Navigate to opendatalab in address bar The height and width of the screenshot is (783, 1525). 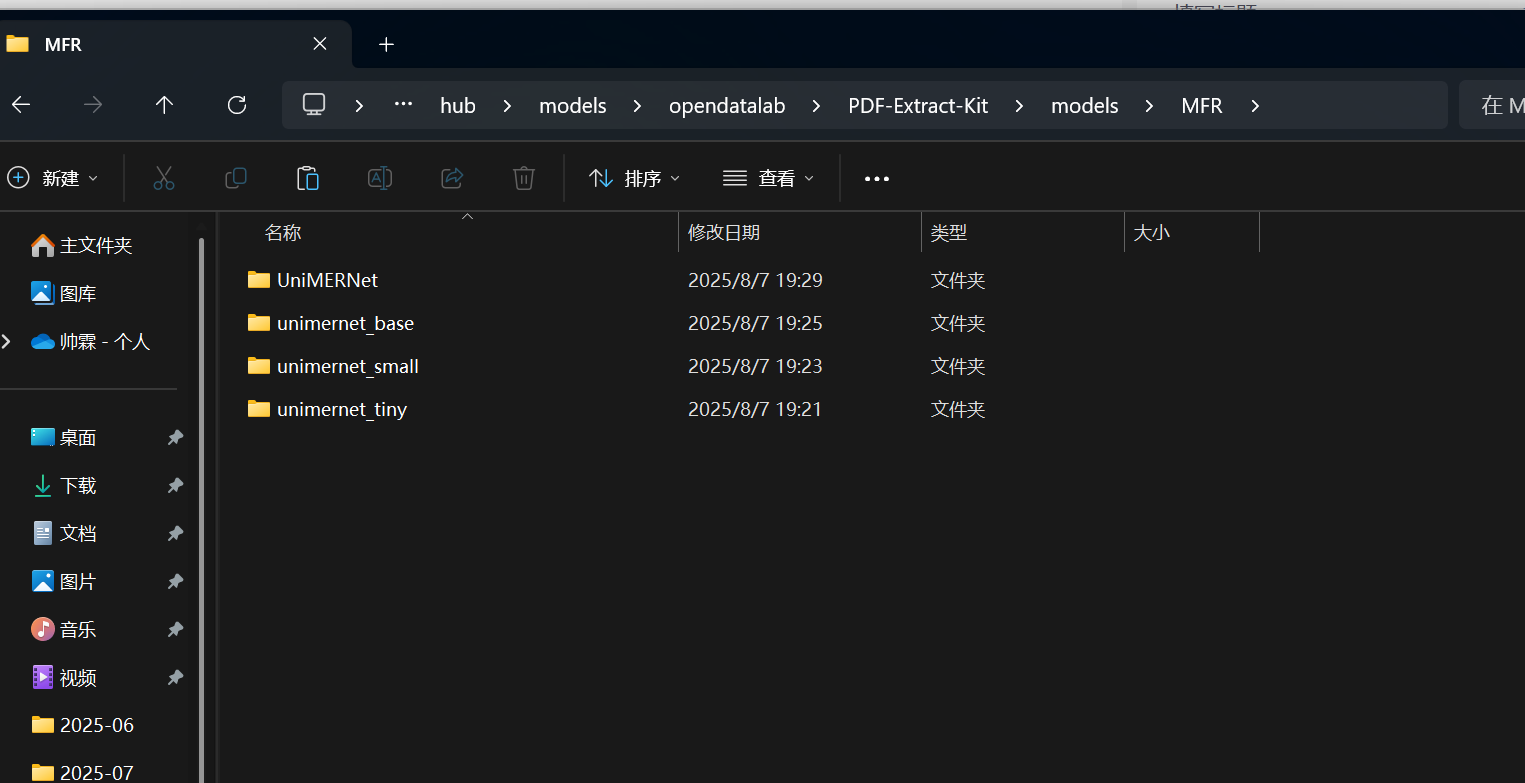[727, 106]
